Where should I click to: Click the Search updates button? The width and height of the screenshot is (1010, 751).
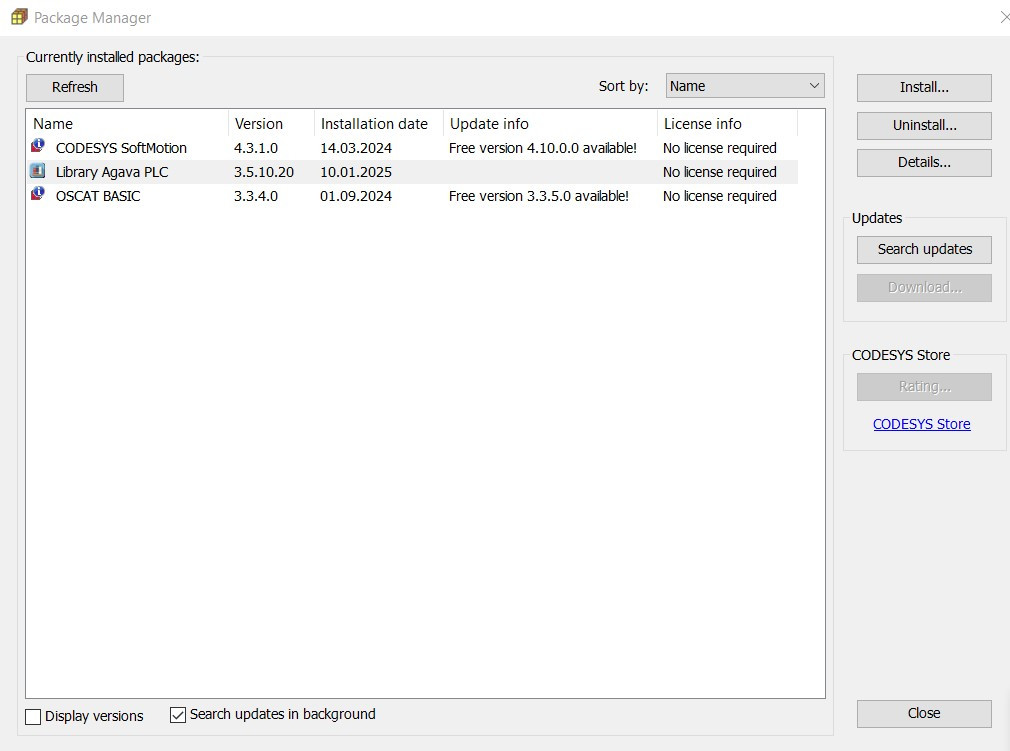[x=924, y=249]
